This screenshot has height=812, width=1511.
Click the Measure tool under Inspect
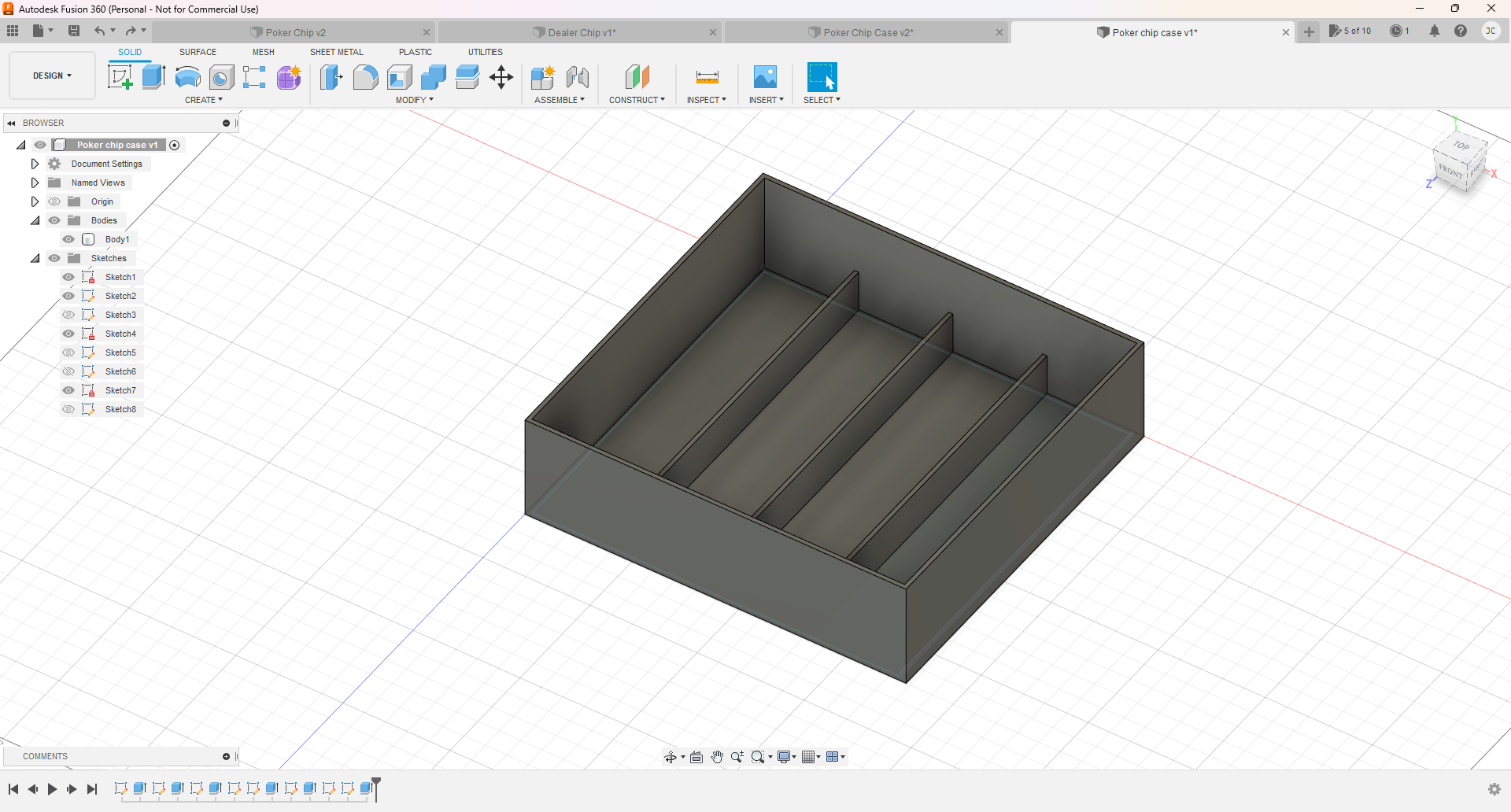point(707,77)
